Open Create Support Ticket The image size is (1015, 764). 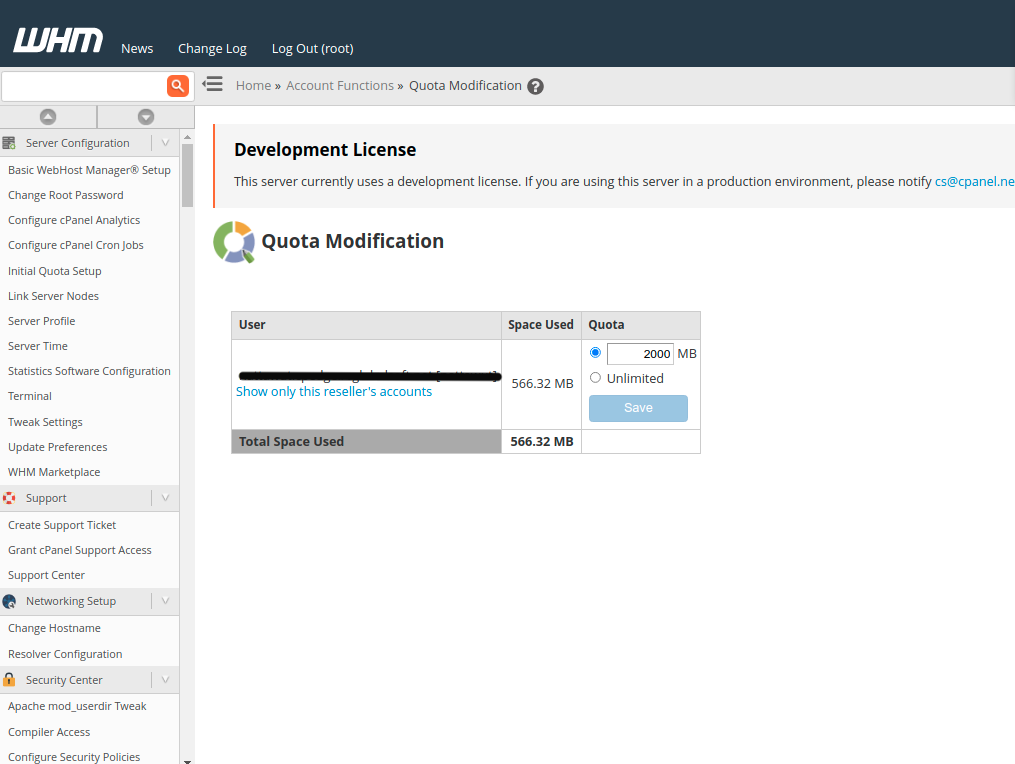point(61,525)
